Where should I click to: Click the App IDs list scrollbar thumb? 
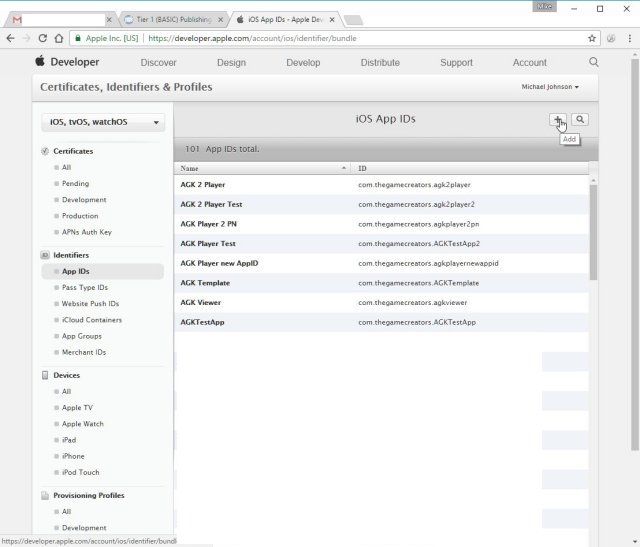pos(593,233)
